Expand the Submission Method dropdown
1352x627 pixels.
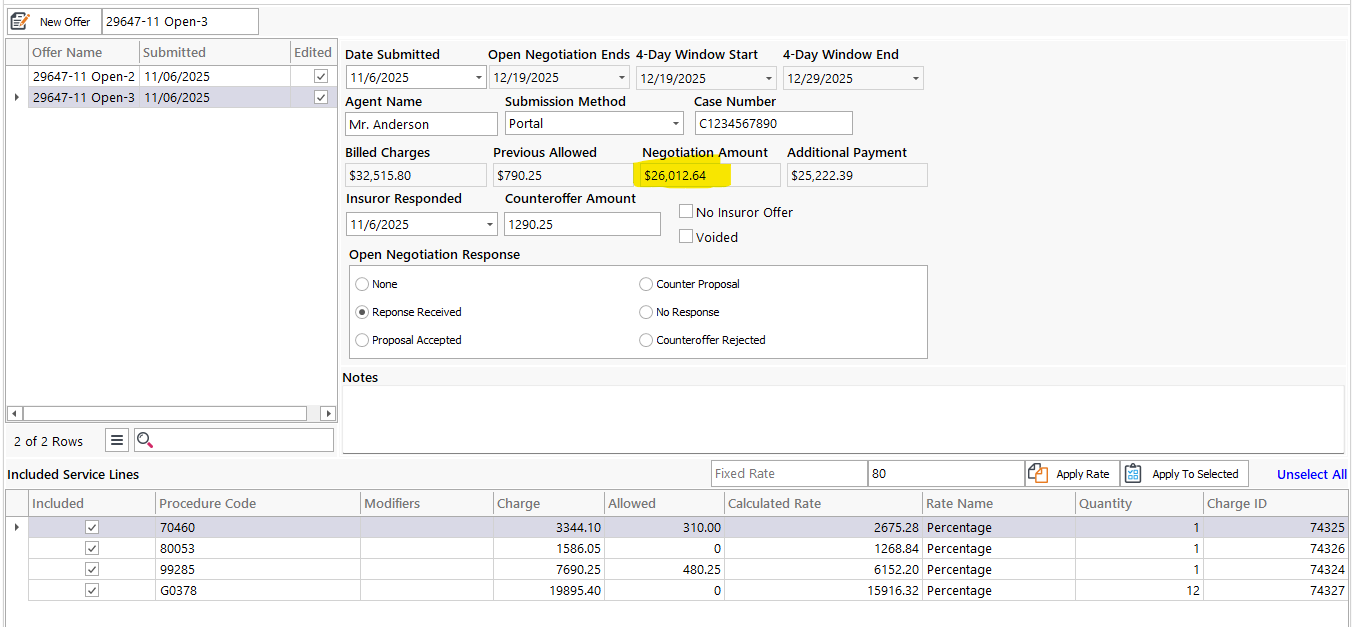pos(675,124)
